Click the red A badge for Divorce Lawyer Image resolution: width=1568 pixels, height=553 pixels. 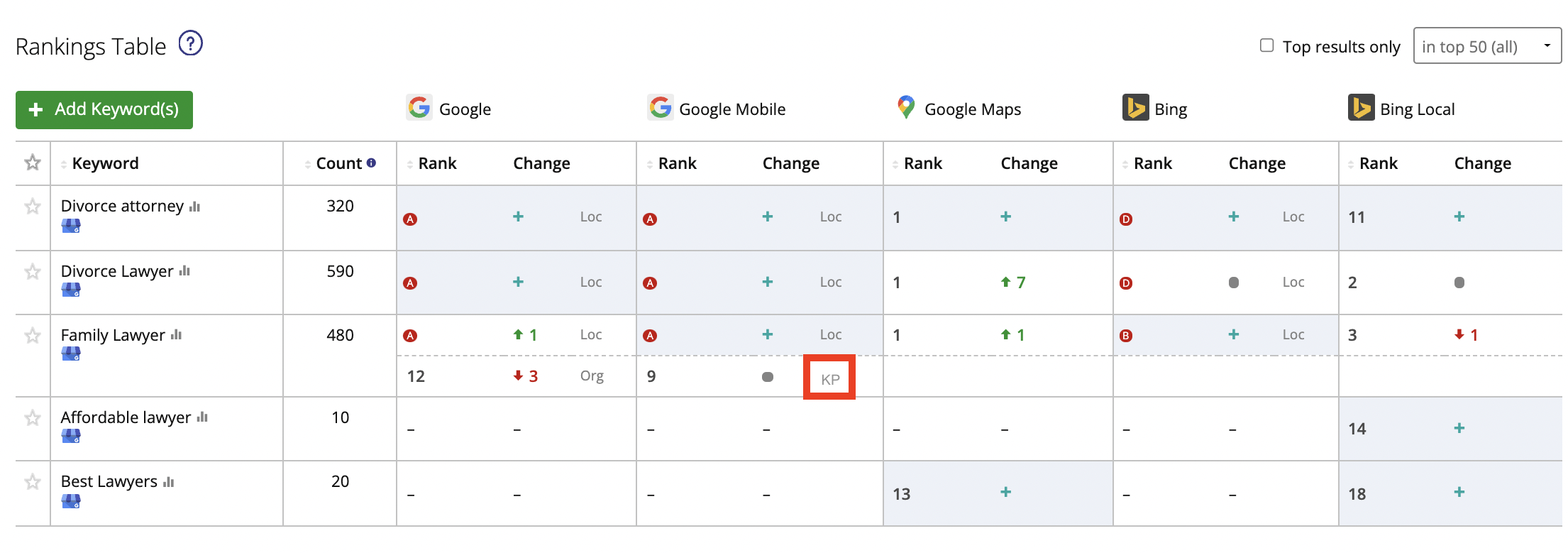(410, 282)
